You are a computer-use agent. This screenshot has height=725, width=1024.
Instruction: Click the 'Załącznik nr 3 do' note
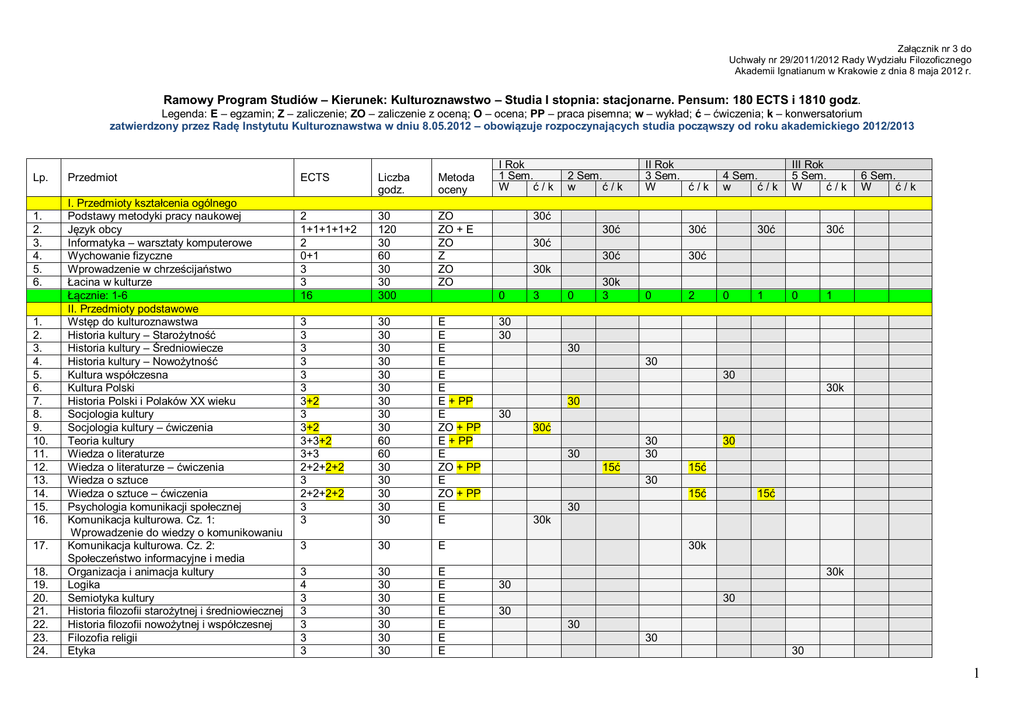[x=934, y=48]
